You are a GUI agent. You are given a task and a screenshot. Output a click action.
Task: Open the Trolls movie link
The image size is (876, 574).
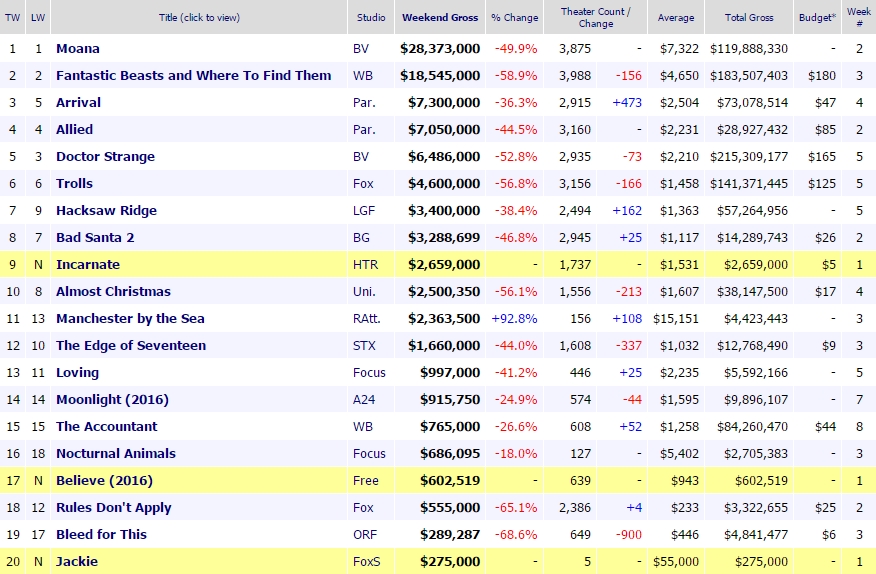point(74,183)
